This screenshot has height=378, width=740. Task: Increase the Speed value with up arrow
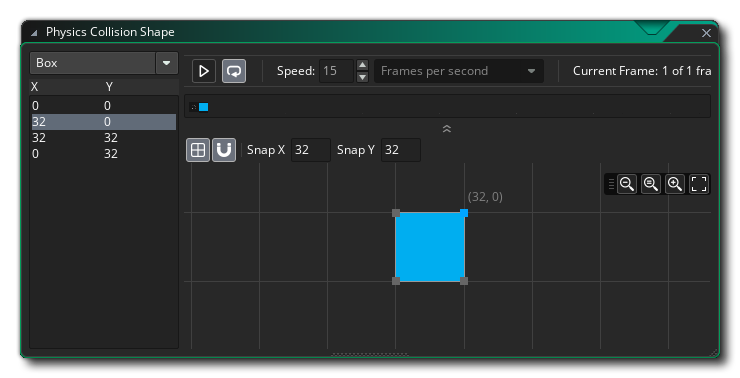[x=362, y=65]
